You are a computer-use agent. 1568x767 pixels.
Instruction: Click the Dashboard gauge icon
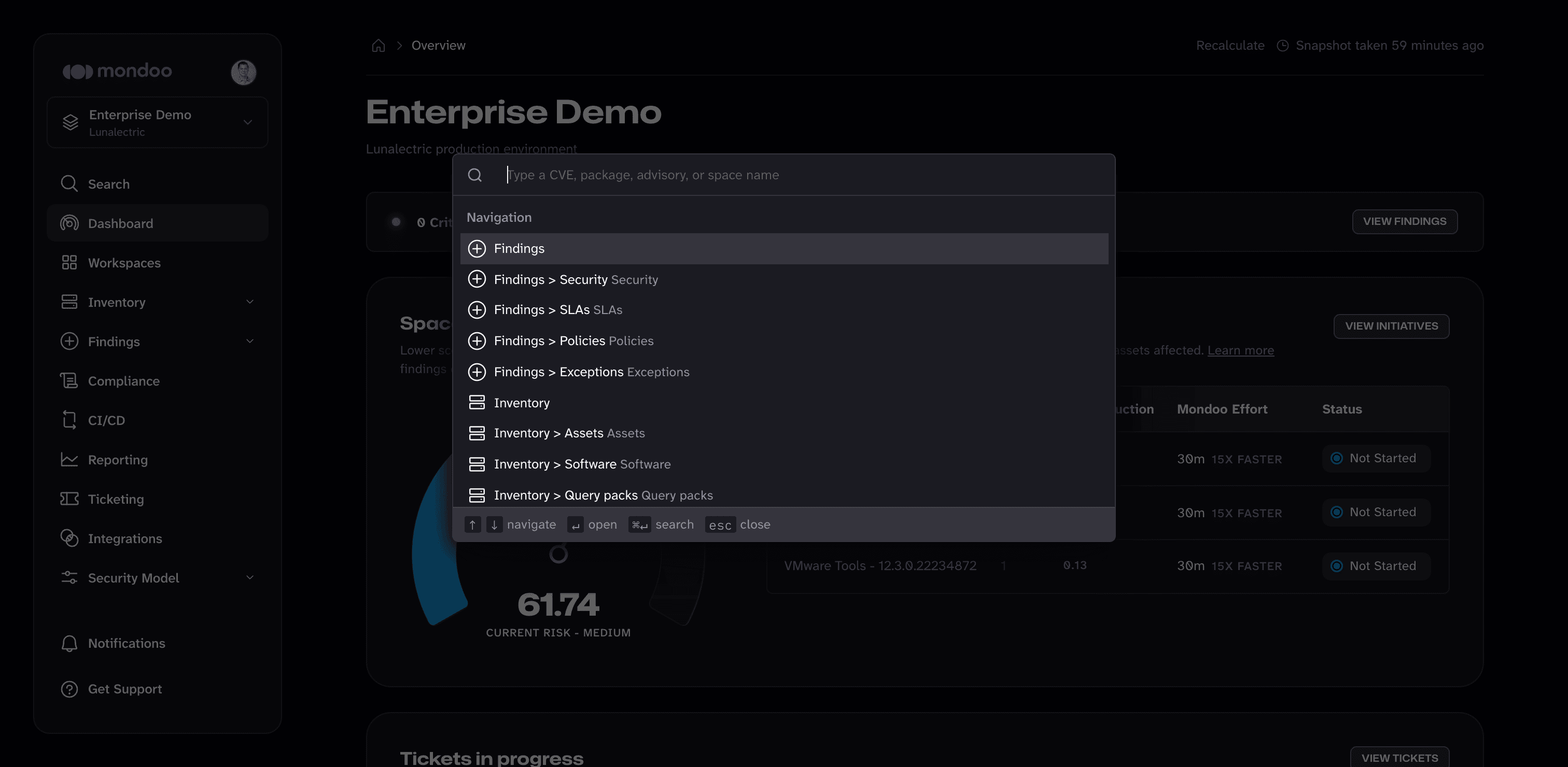point(69,223)
